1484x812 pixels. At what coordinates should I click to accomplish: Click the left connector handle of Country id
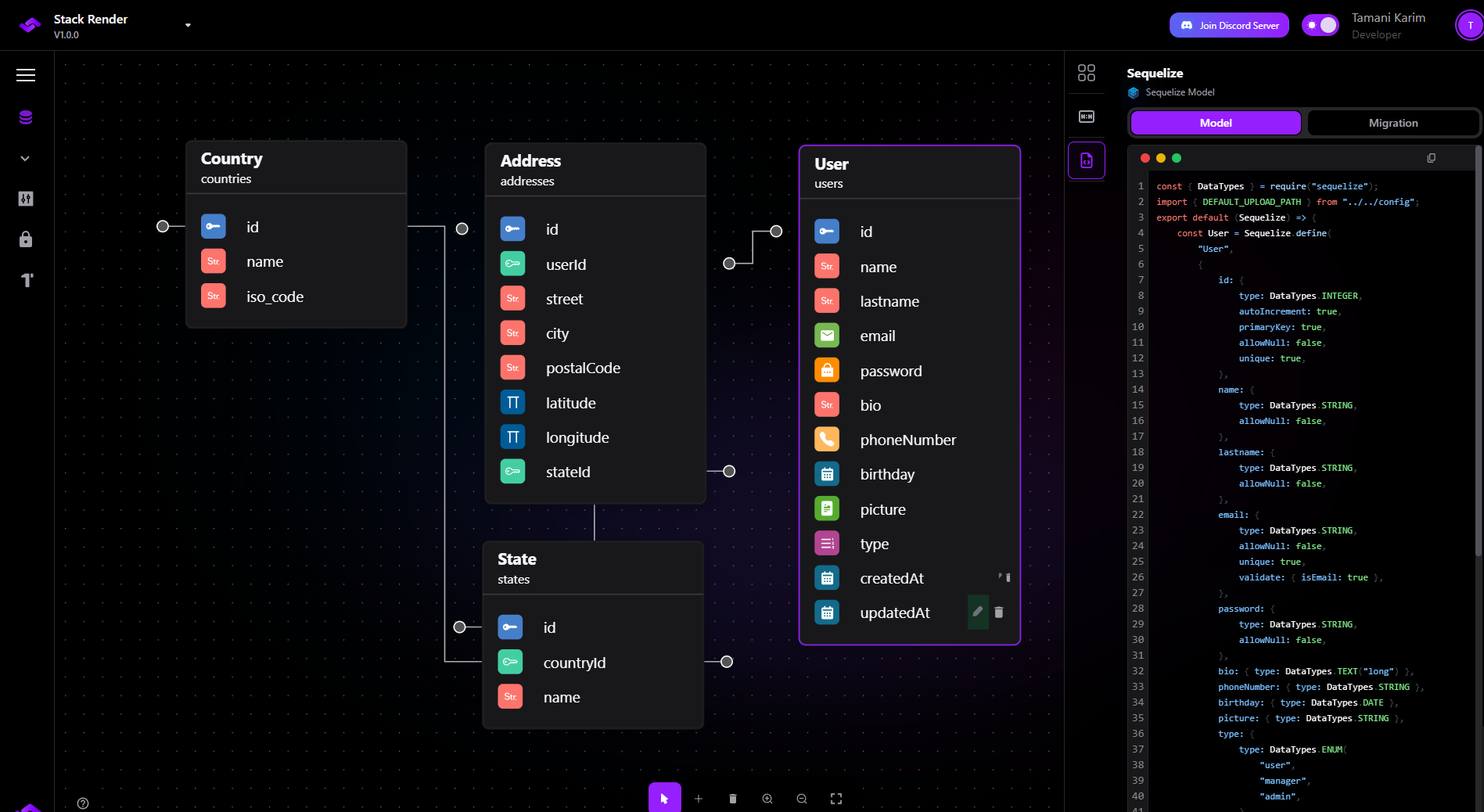coord(163,226)
